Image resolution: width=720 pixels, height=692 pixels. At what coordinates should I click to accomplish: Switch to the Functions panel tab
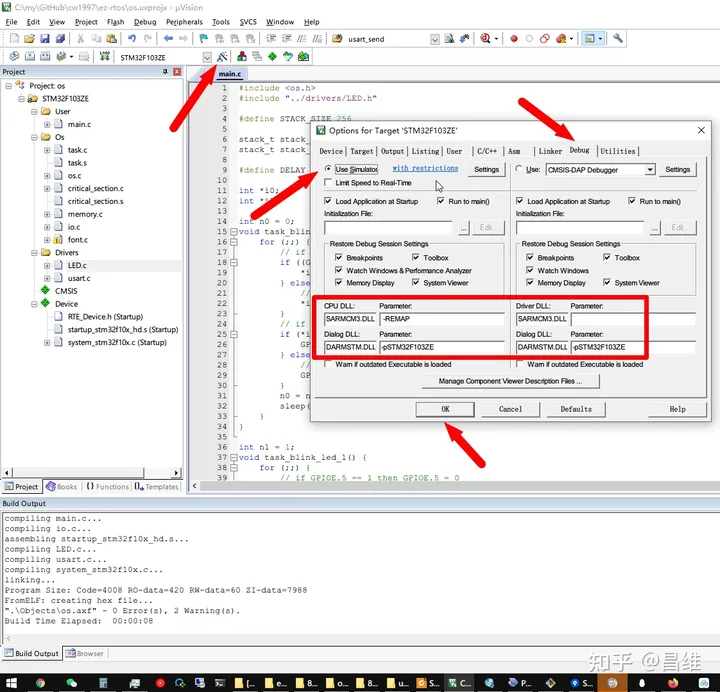point(107,486)
